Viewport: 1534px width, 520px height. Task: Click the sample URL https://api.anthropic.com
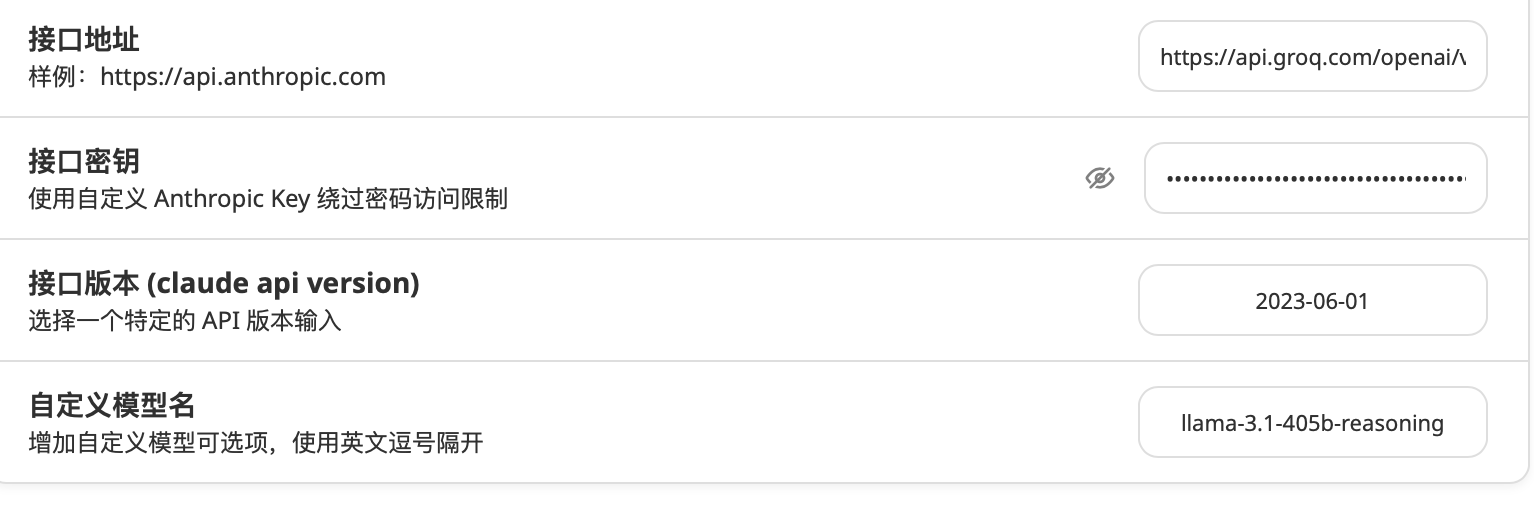[x=243, y=77]
